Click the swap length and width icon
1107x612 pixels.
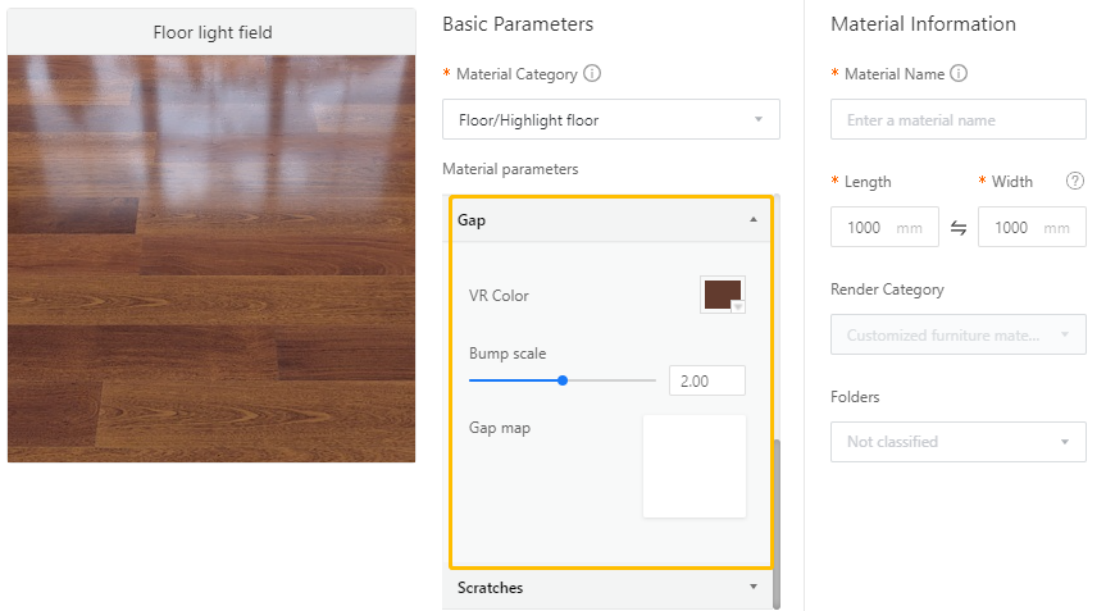pos(958,228)
